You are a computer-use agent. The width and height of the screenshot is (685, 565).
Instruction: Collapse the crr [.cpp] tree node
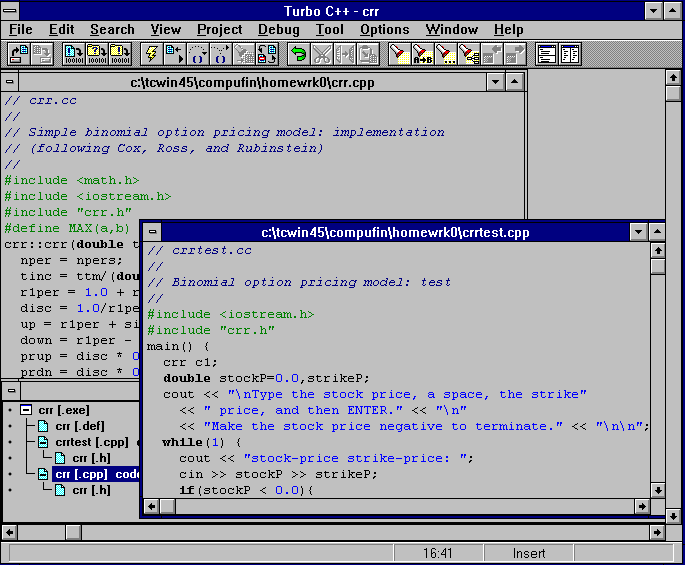(x=43, y=474)
